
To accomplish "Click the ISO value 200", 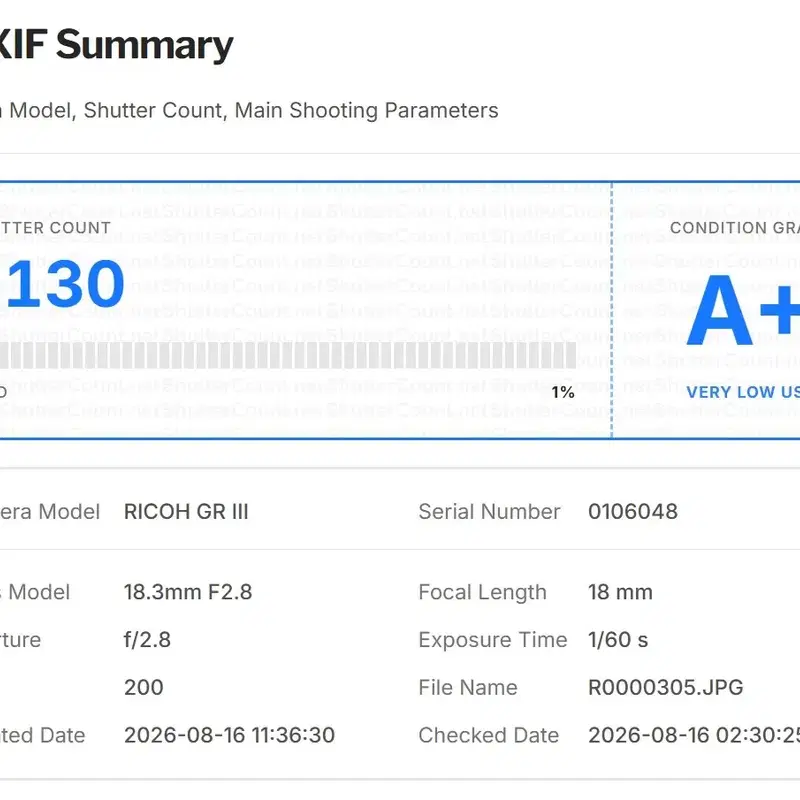I will point(143,687).
